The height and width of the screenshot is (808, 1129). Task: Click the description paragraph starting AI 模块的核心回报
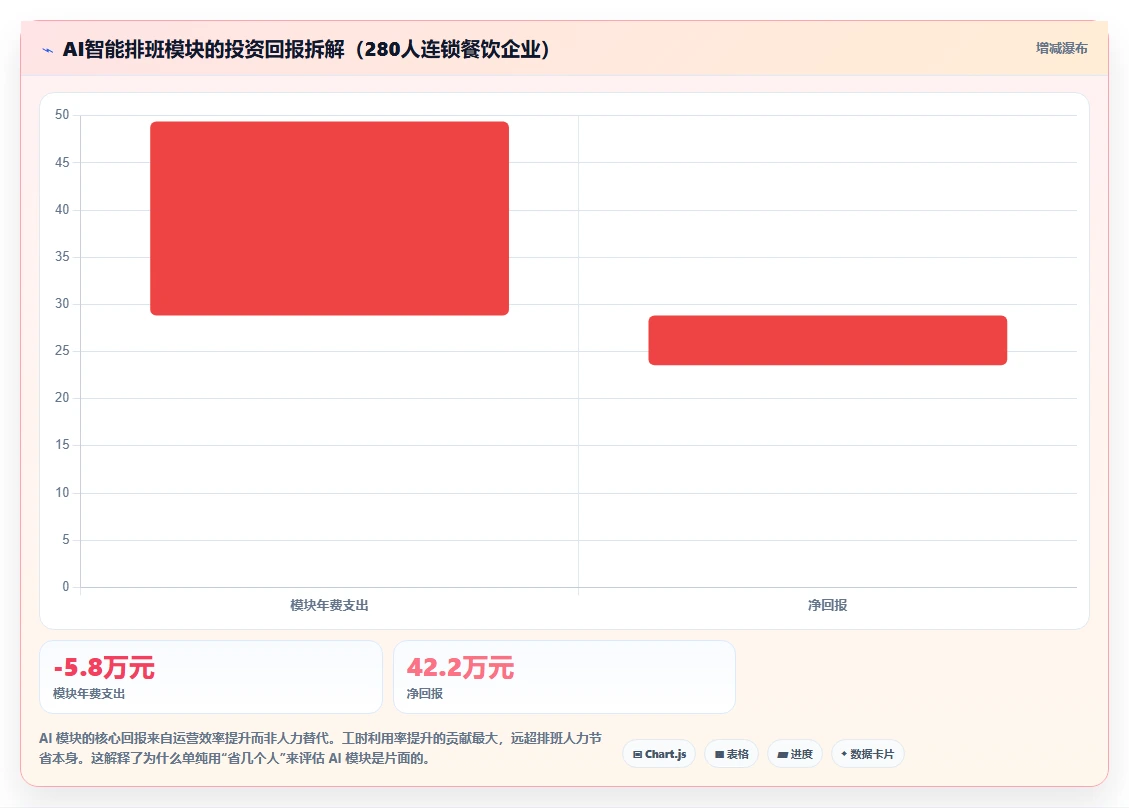[320, 748]
